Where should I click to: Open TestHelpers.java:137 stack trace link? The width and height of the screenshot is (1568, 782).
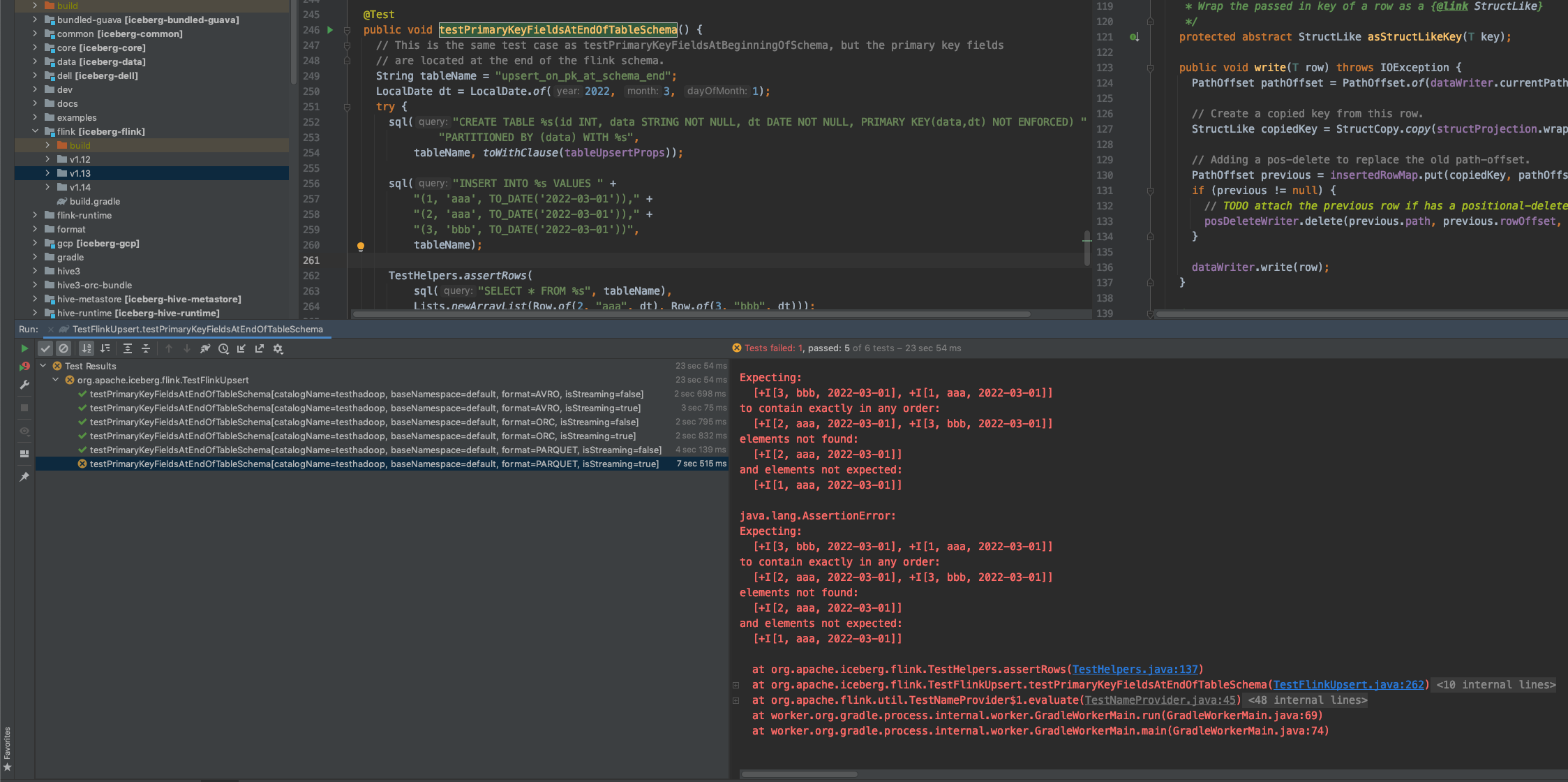click(1135, 669)
